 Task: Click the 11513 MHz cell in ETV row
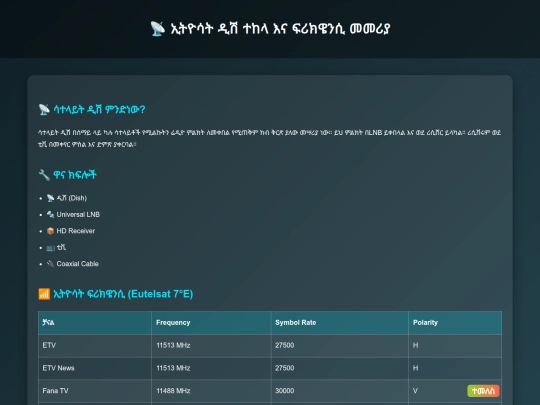(211, 345)
